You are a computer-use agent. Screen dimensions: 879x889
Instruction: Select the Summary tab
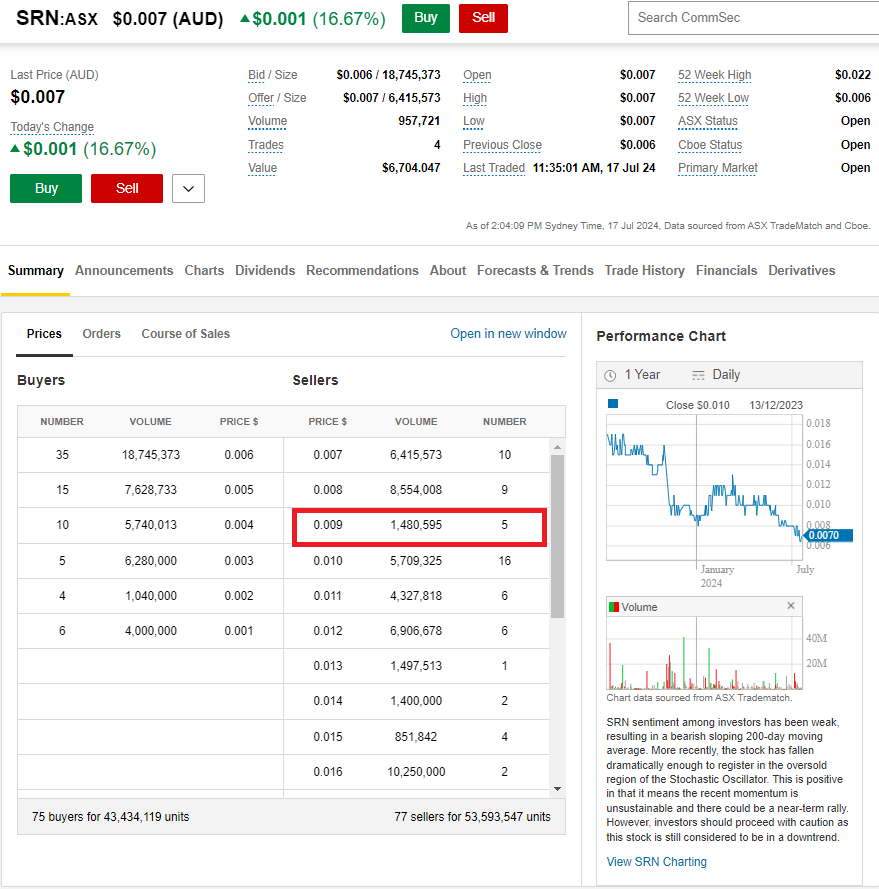pos(36,270)
